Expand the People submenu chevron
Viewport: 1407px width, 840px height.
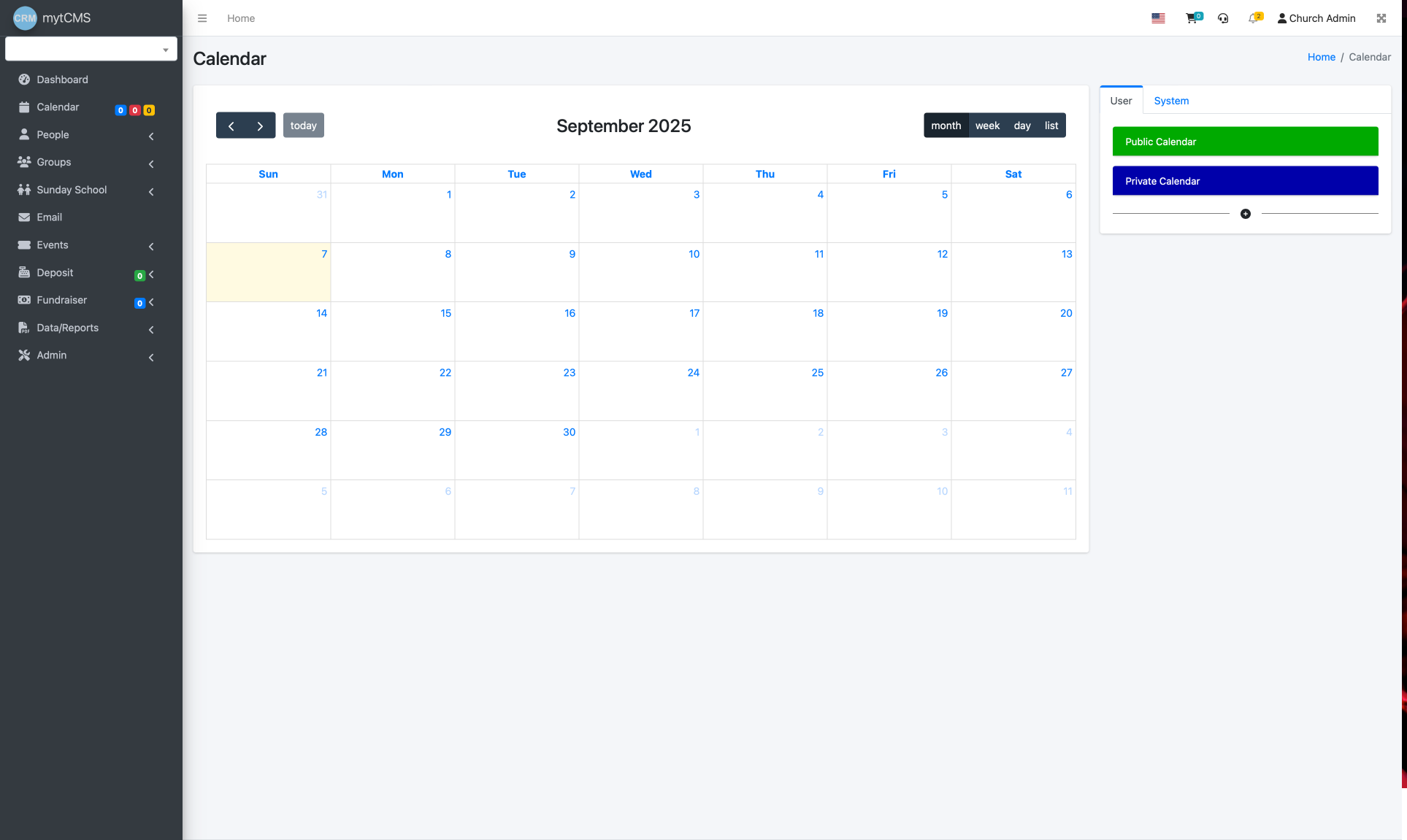tap(151, 136)
